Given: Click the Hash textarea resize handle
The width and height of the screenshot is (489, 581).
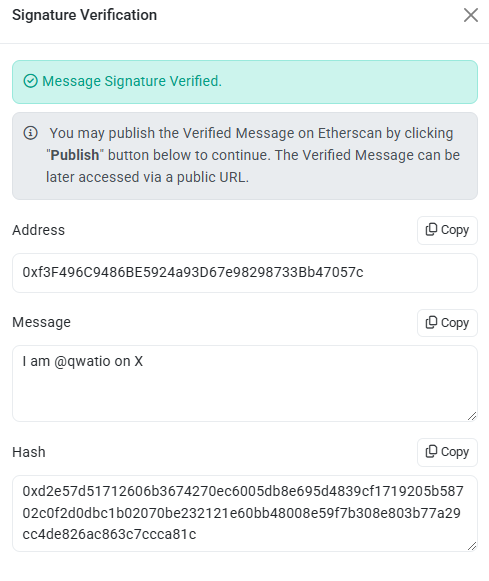Looking at the screenshot, I should click(472, 546).
